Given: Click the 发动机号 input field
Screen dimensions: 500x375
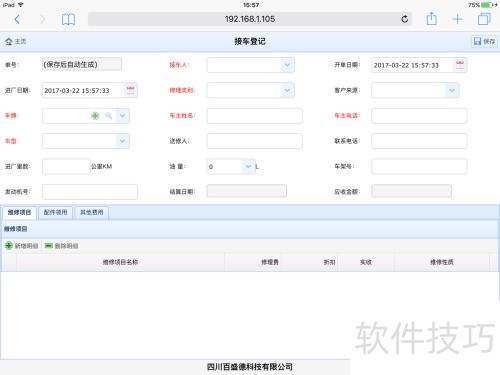Looking at the screenshot, I should tap(90, 192).
